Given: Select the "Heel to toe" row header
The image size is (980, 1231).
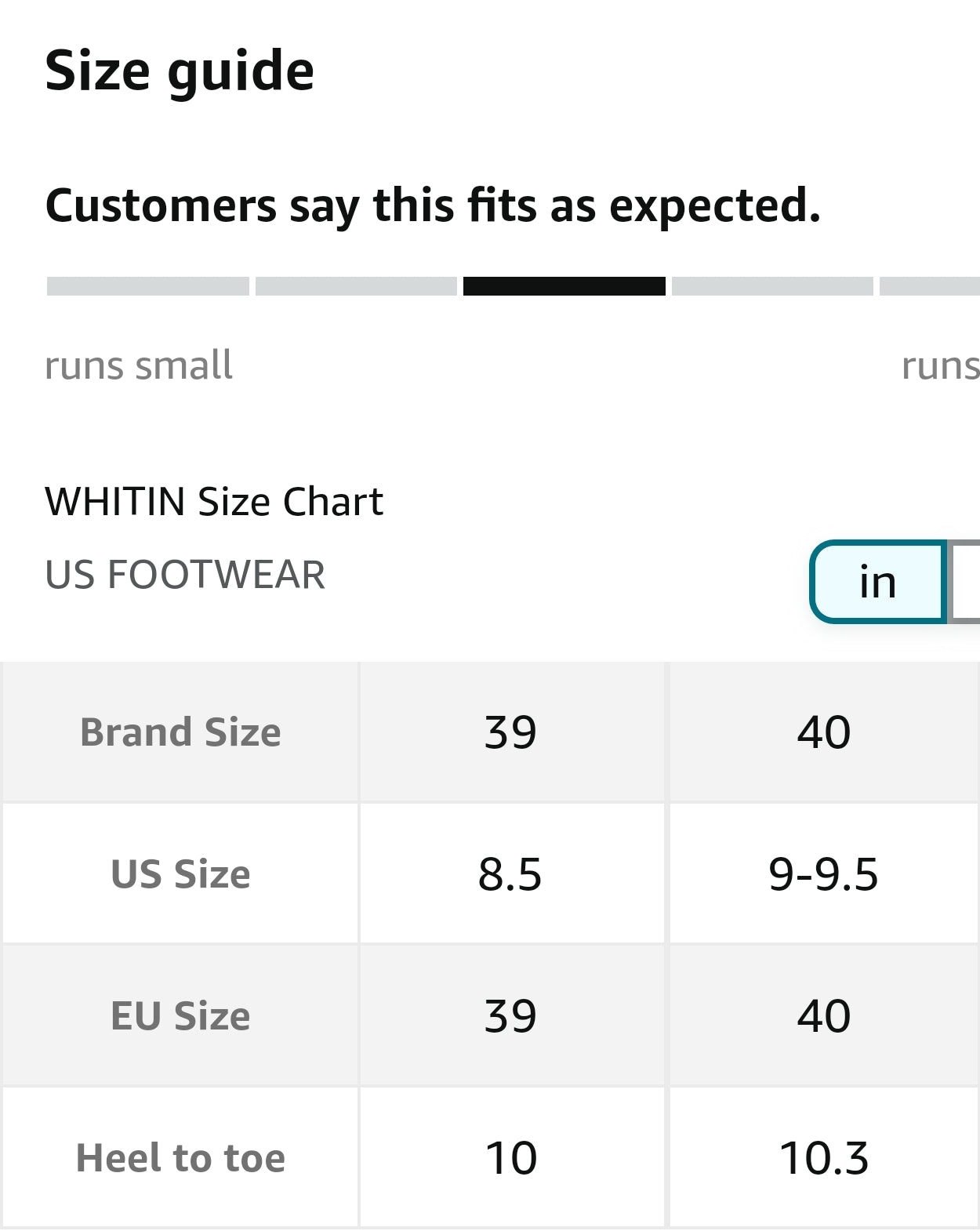Looking at the screenshot, I should point(180,1158).
